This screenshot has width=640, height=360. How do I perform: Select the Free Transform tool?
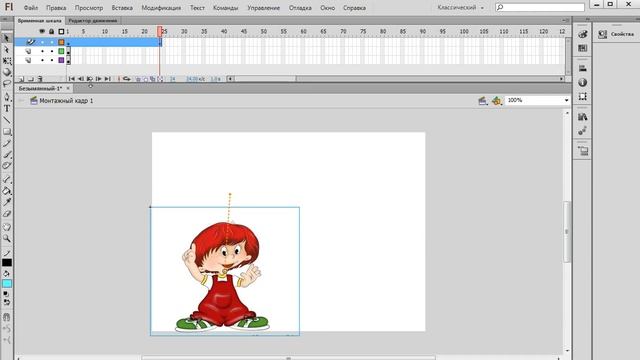click(7, 61)
